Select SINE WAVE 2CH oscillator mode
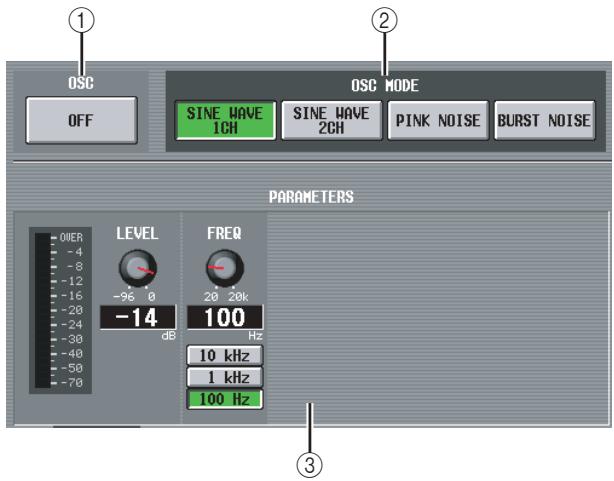614x481 pixels. click(332, 120)
